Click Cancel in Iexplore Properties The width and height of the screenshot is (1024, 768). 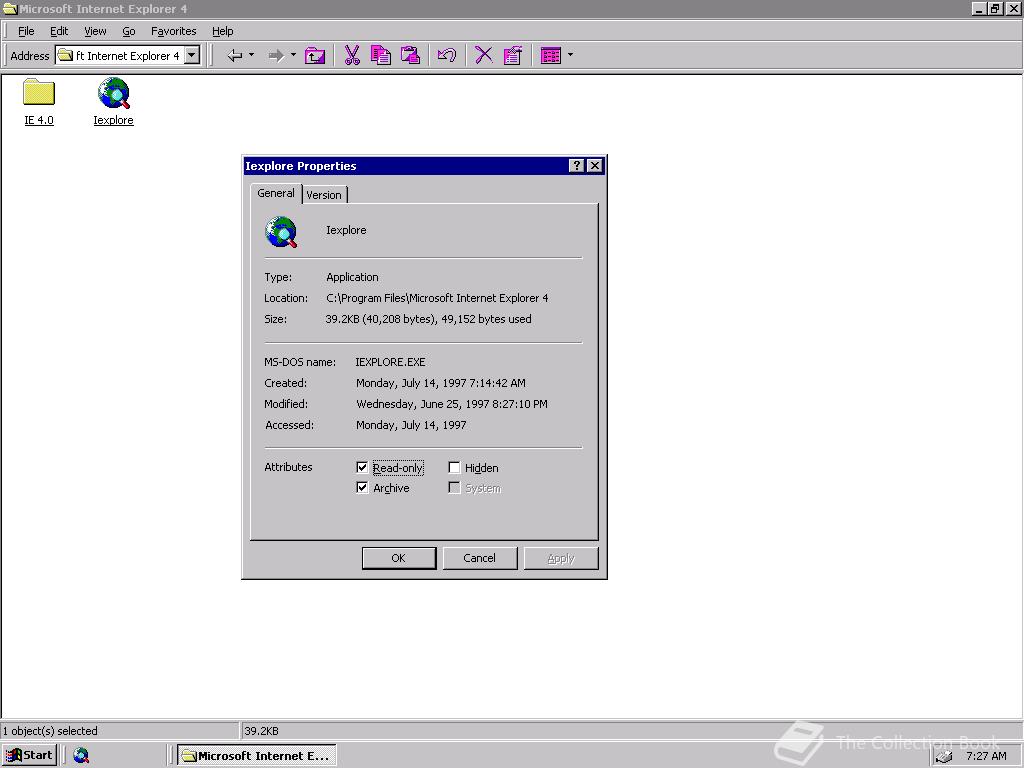point(480,558)
